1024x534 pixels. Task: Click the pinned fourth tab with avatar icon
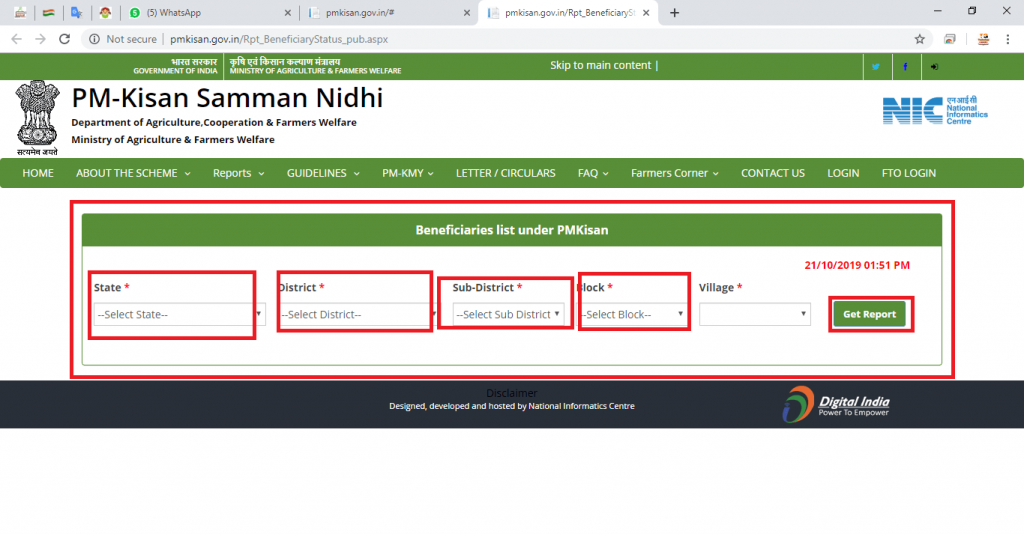pyautogui.click(x=105, y=12)
